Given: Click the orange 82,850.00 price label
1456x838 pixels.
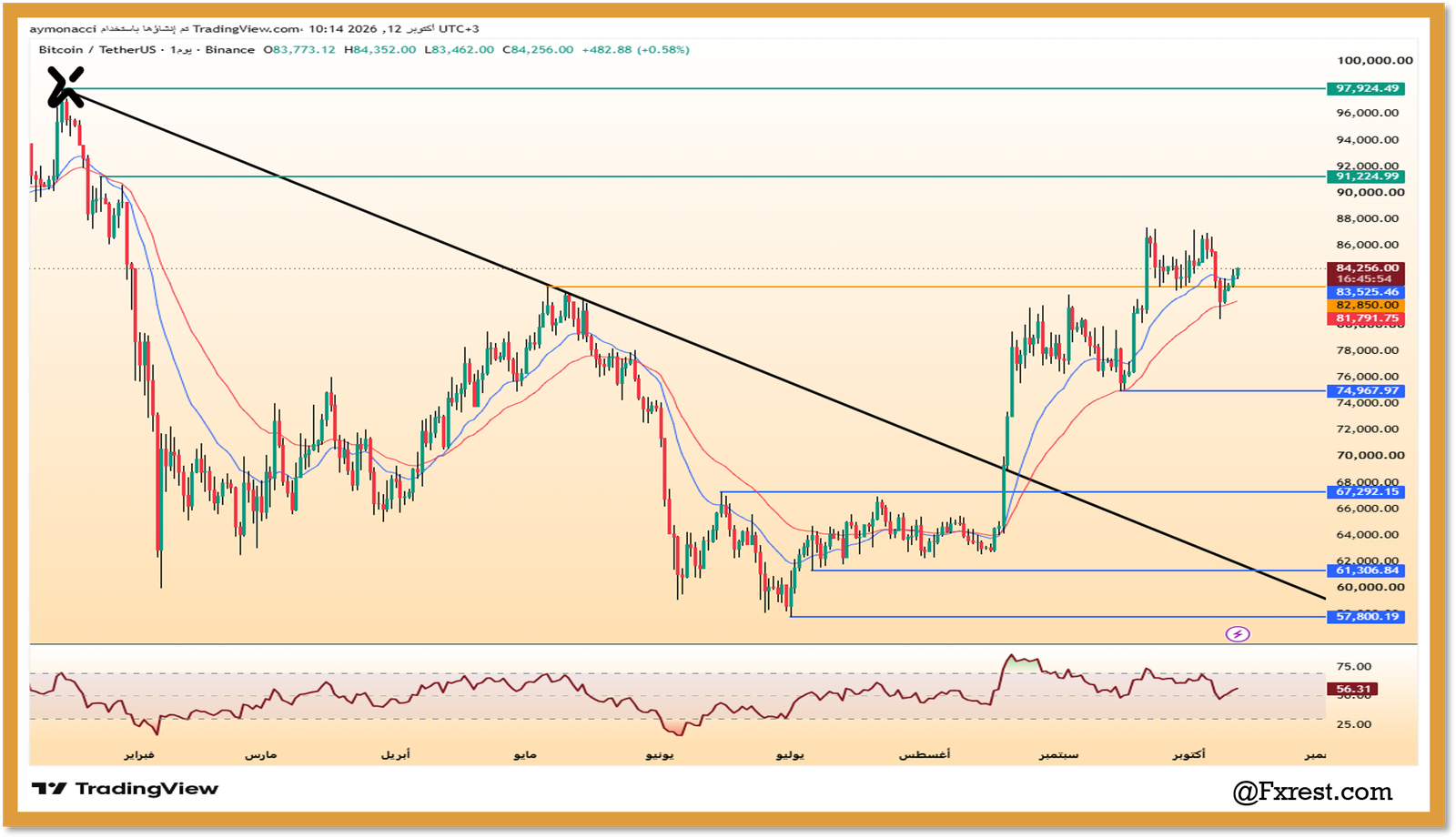Looking at the screenshot, I should click(1367, 306).
